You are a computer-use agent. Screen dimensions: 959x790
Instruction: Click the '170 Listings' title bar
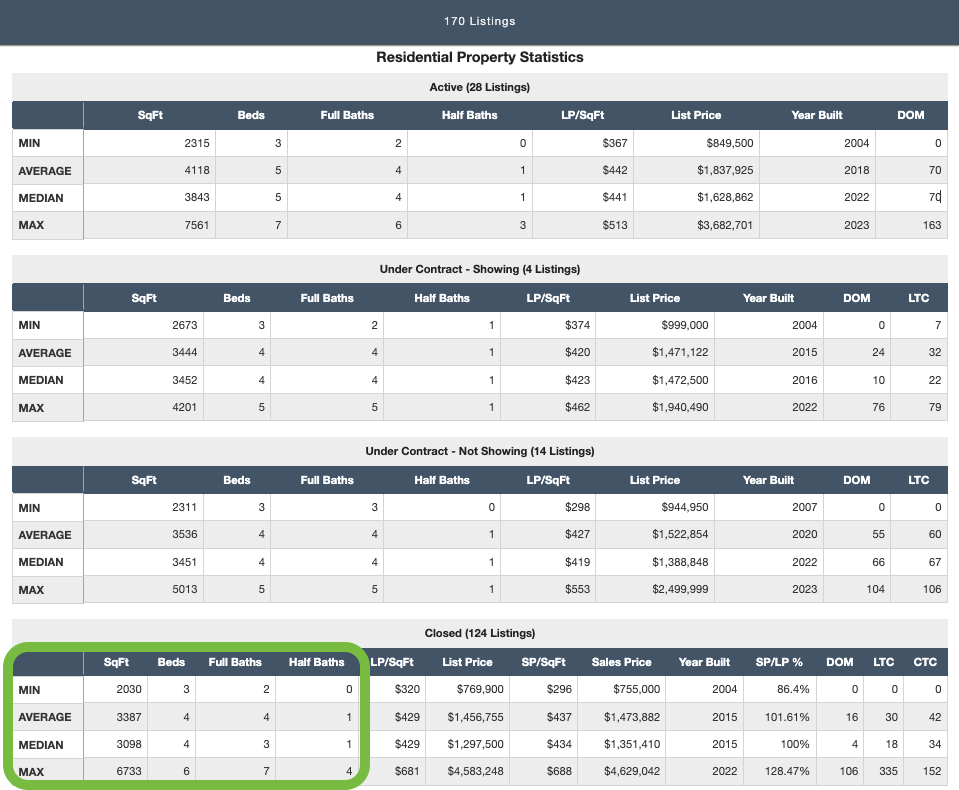(479, 20)
